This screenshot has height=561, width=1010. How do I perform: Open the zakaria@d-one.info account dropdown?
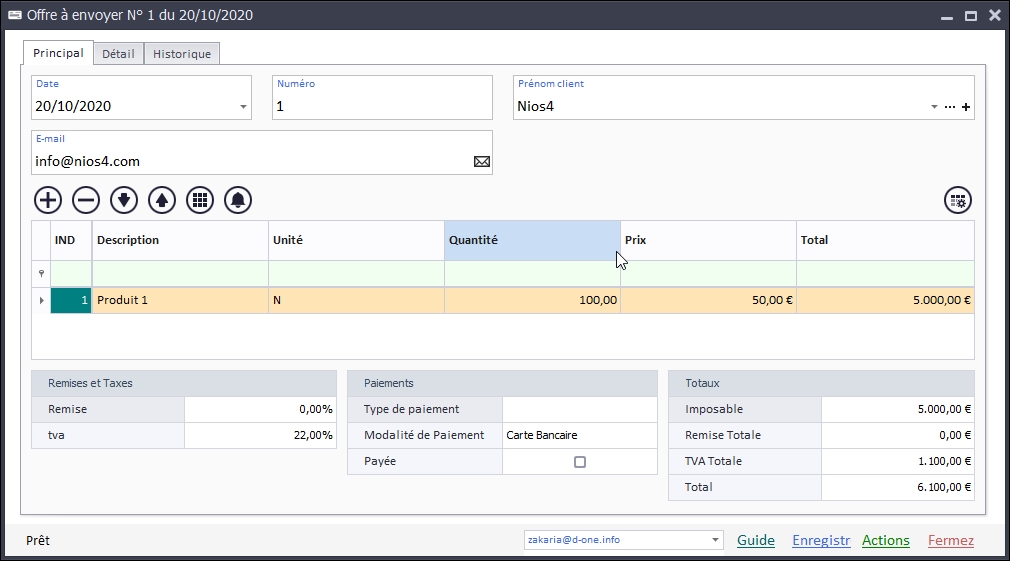[x=715, y=540]
